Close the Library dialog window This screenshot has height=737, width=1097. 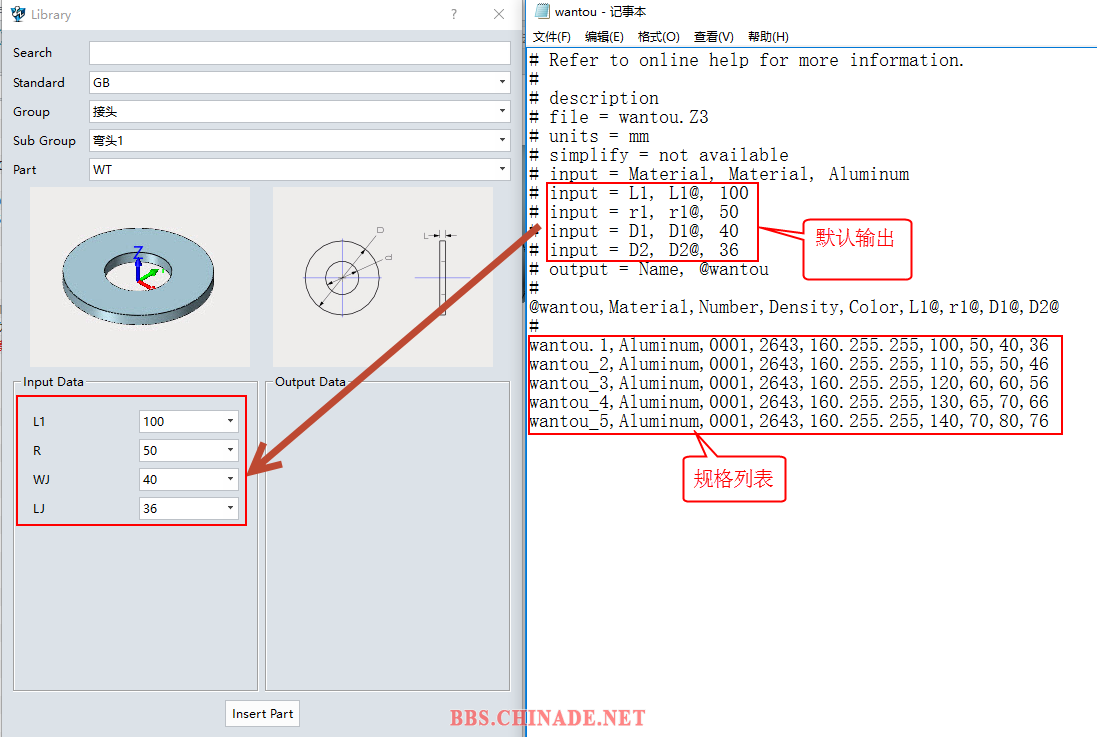(499, 14)
